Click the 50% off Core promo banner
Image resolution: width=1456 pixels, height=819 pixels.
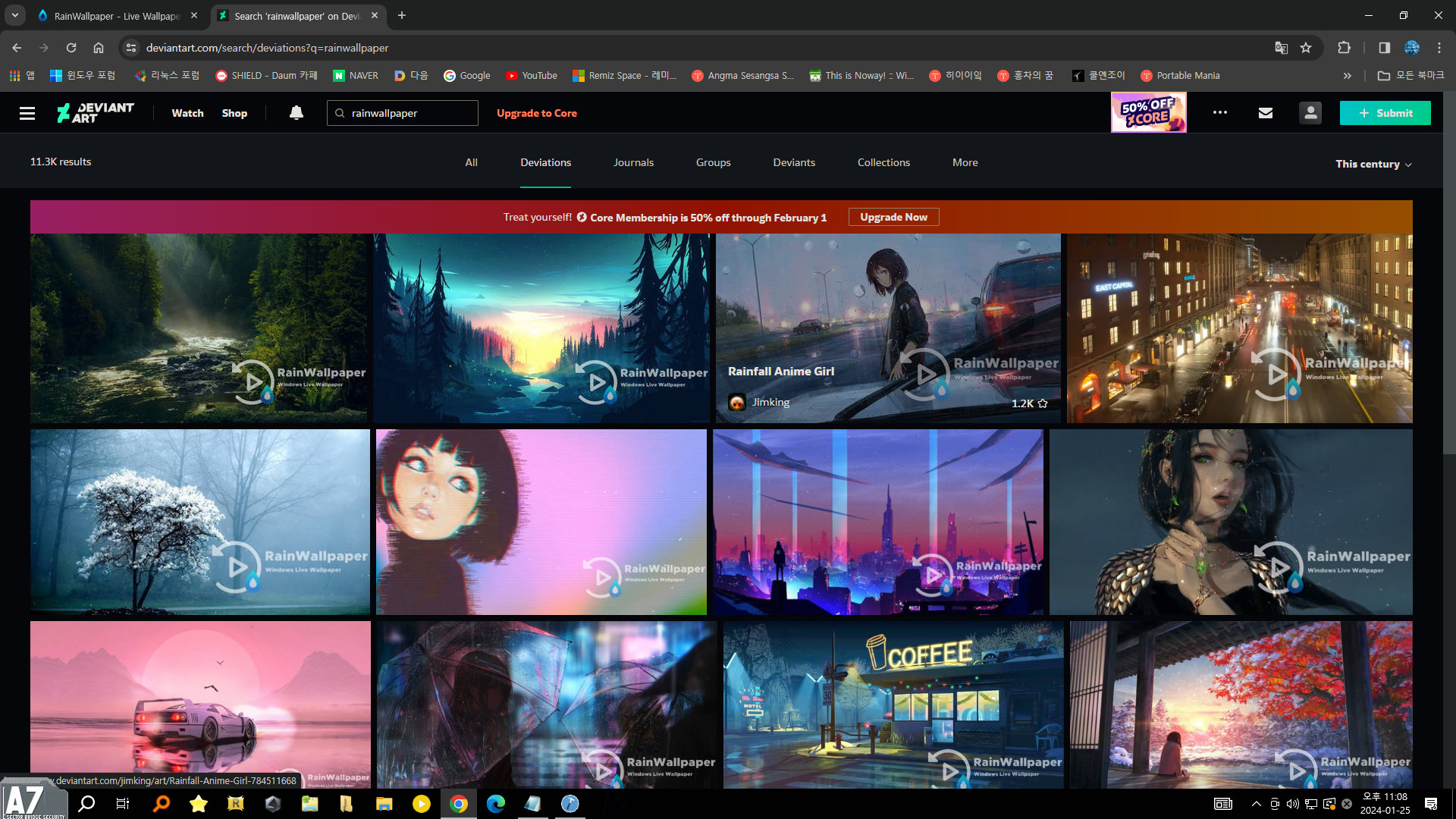tap(1149, 112)
